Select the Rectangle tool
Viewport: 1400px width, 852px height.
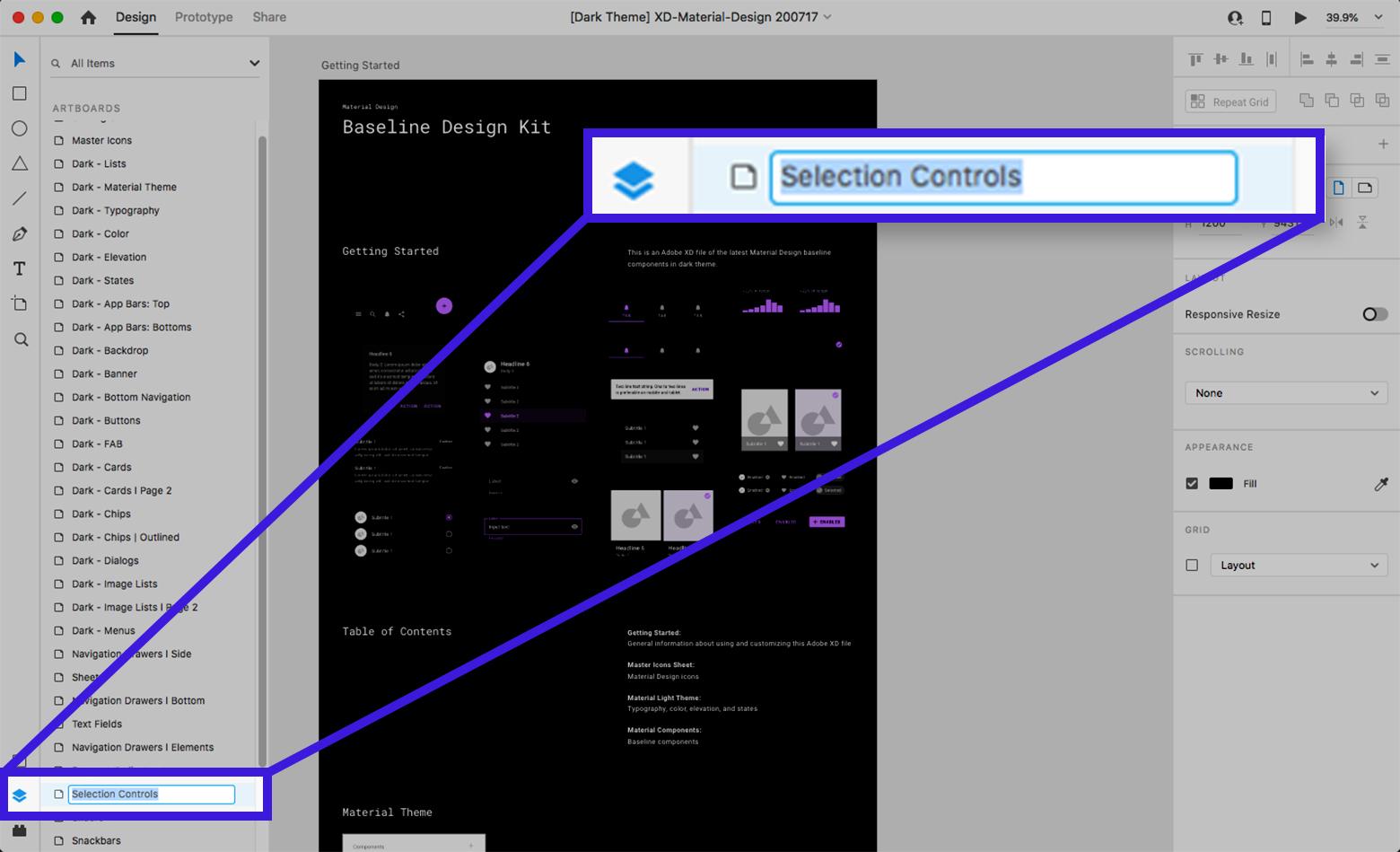20,93
